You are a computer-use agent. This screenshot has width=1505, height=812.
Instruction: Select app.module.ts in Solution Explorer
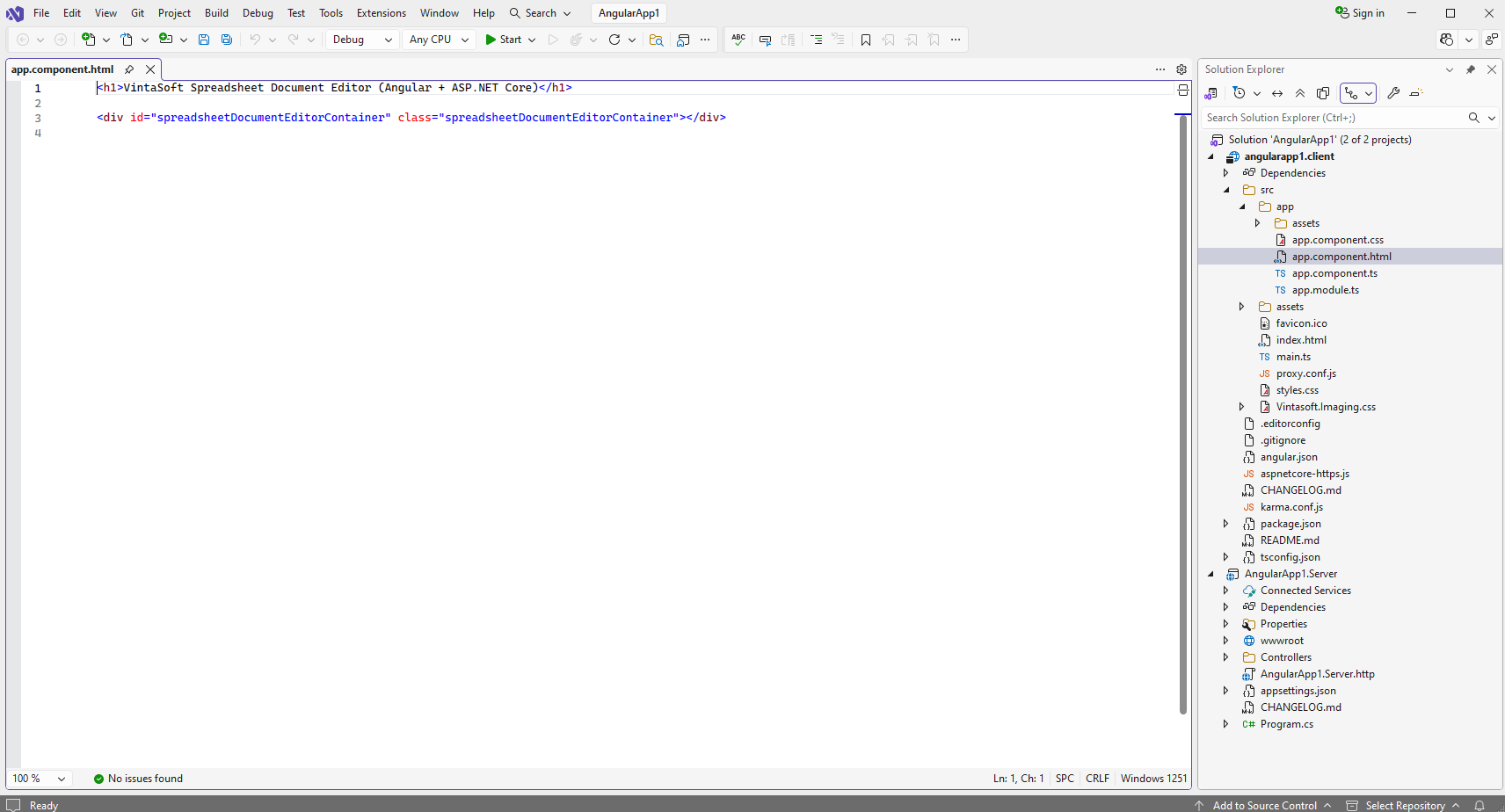pos(1325,290)
